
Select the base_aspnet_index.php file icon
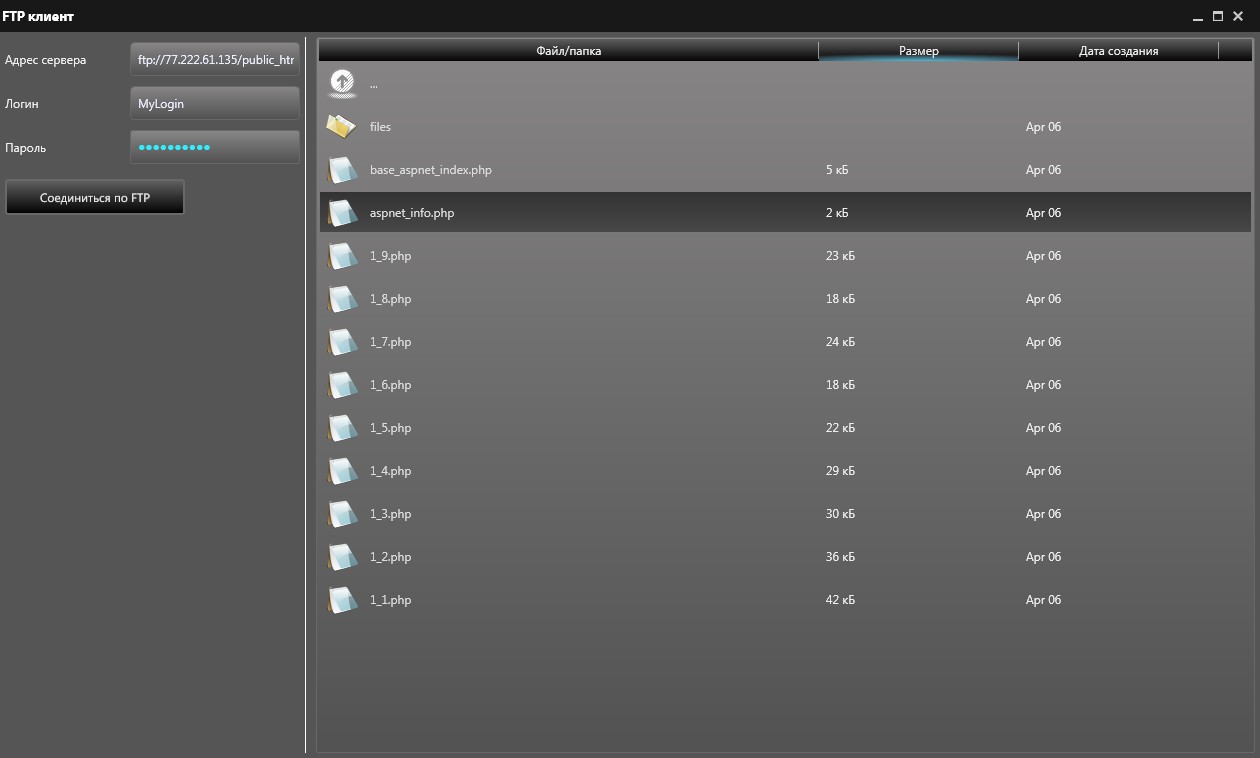coord(342,170)
